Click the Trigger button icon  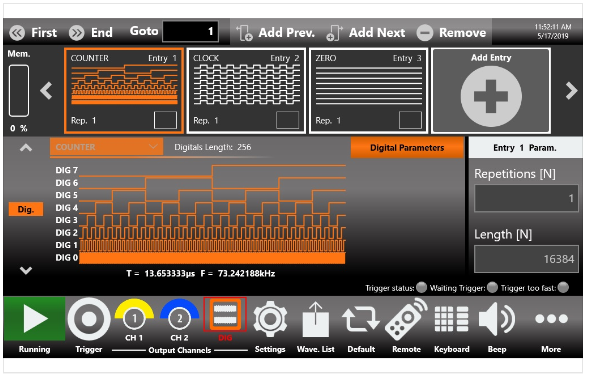[x=89, y=319]
